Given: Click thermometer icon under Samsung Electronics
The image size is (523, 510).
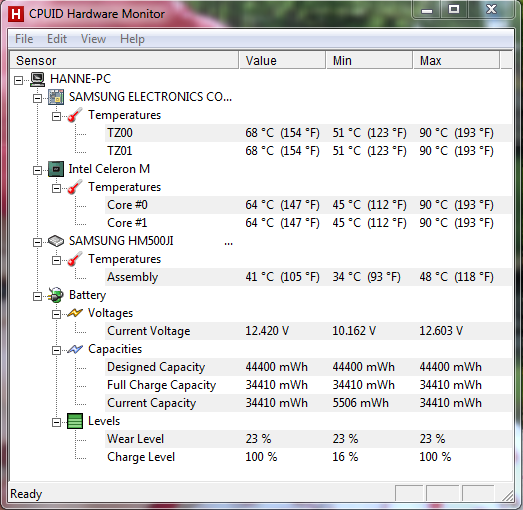Looking at the screenshot, I should click(75, 115).
